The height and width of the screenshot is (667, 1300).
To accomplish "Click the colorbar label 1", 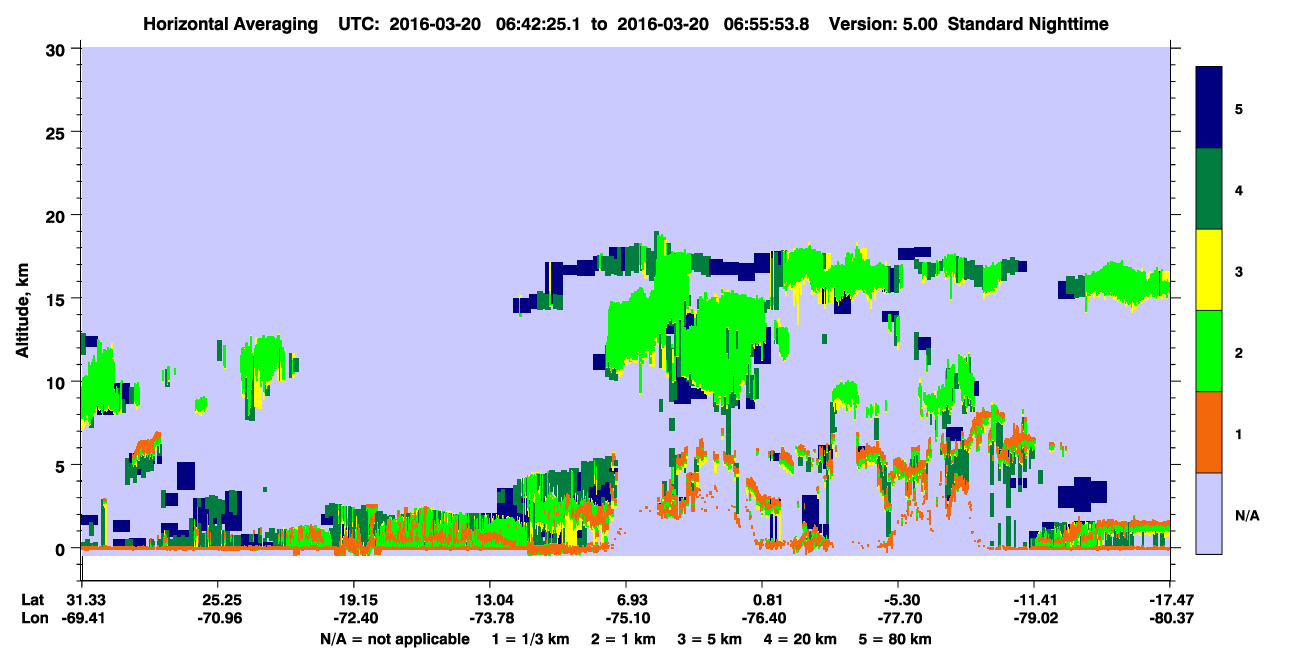I will point(1238,433).
